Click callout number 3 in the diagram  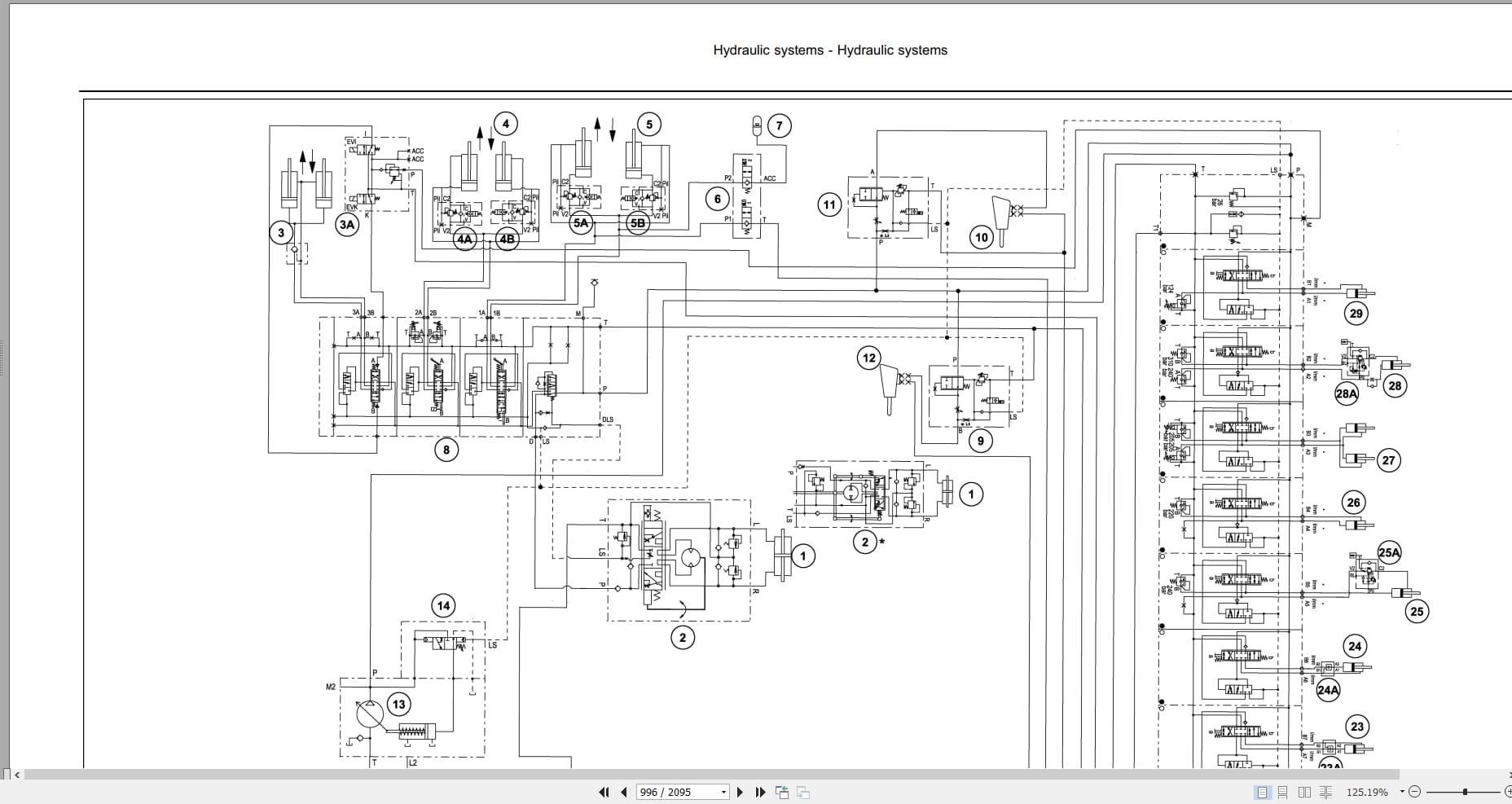click(281, 233)
